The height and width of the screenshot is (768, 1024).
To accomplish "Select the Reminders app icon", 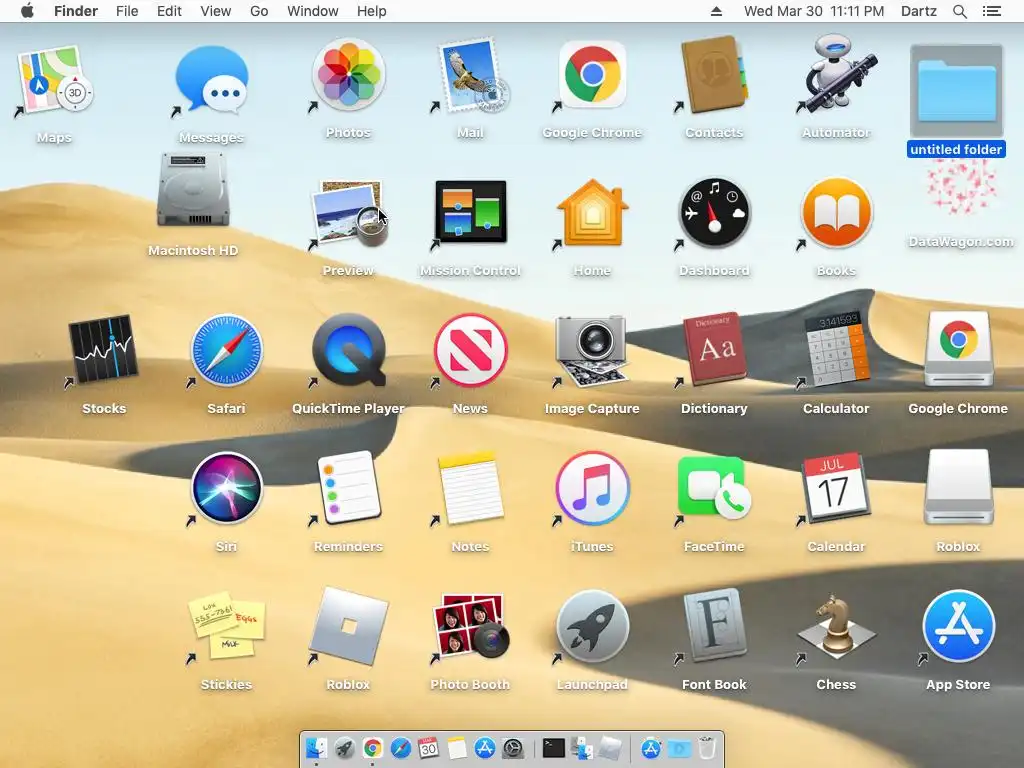I will [x=348, y=488].
